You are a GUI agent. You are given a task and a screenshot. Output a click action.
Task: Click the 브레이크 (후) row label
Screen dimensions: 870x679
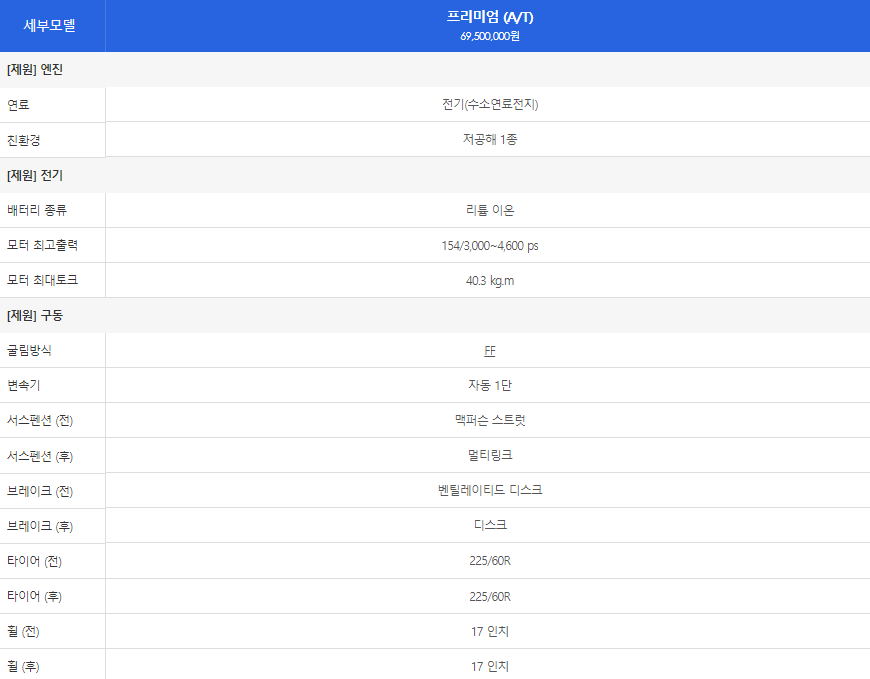(40, 526)
